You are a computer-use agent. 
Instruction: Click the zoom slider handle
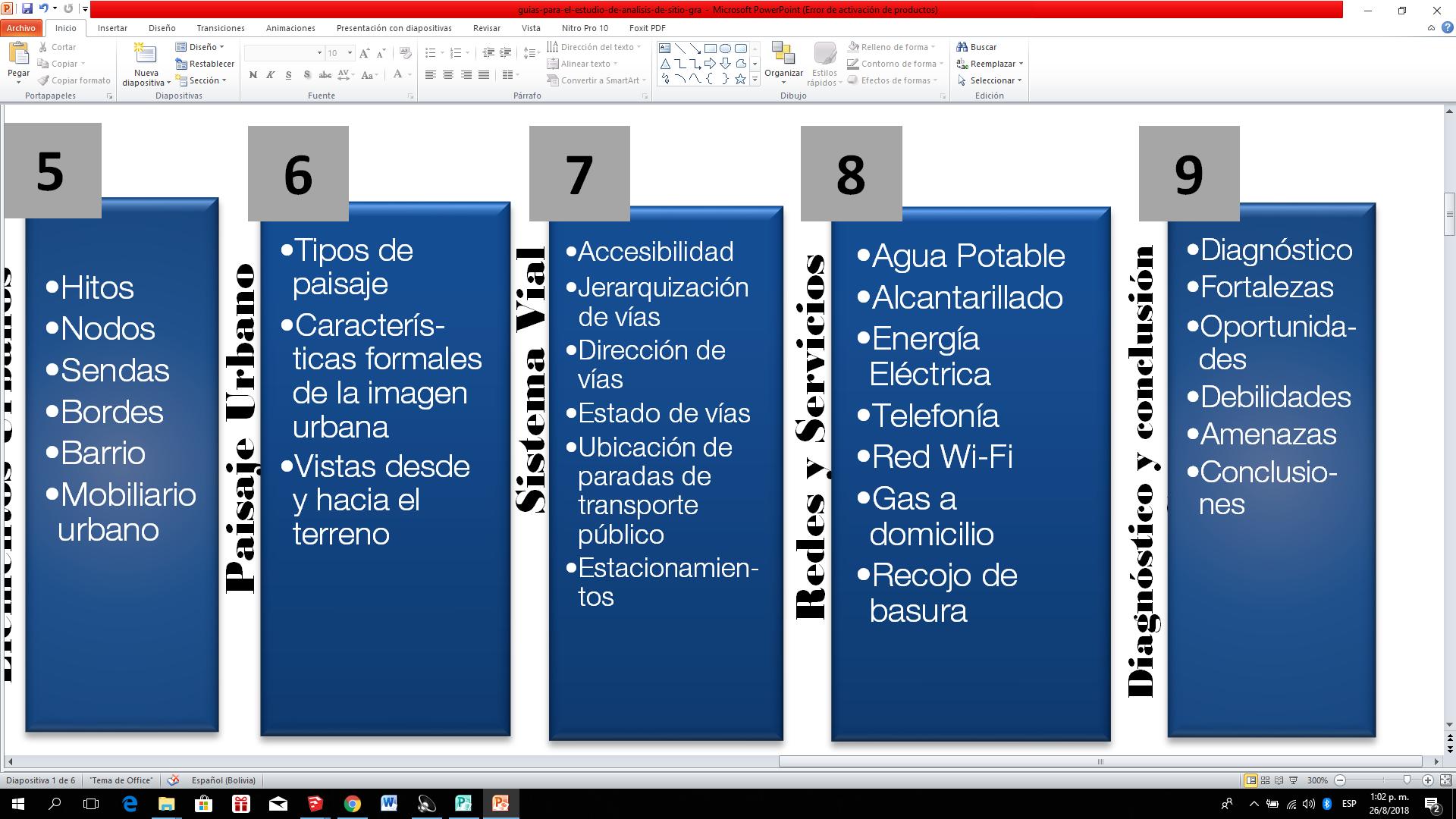pos(1407,780)
